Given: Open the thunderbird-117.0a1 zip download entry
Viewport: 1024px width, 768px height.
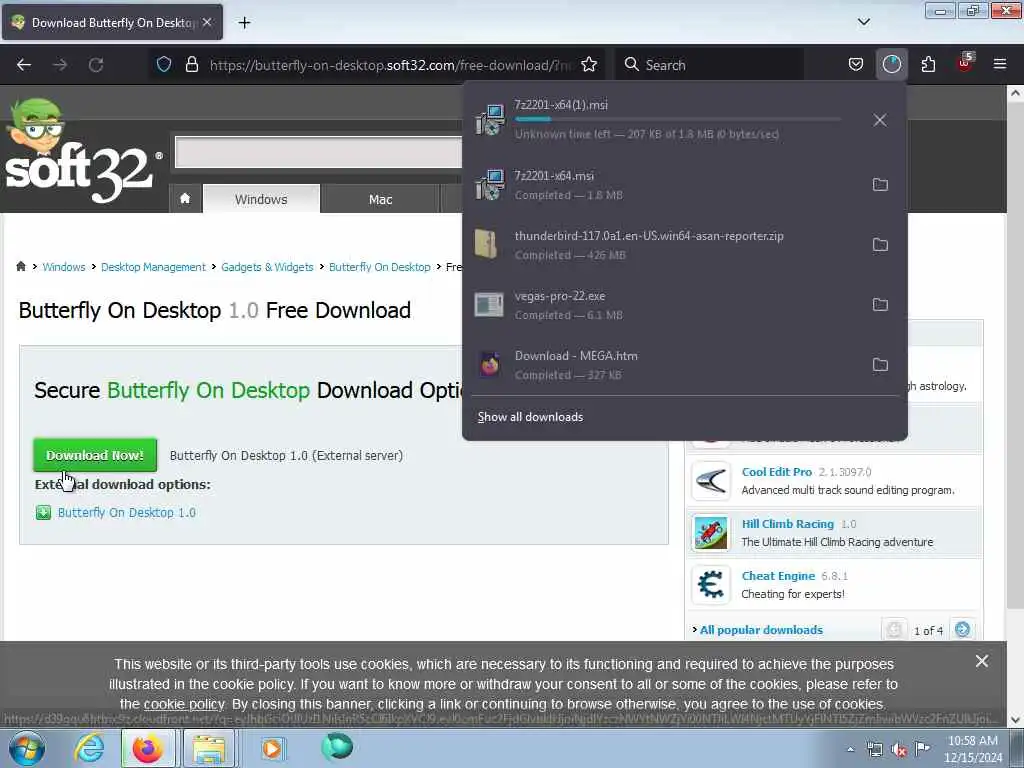Looking at the screenshot, I should pos(666,245).
